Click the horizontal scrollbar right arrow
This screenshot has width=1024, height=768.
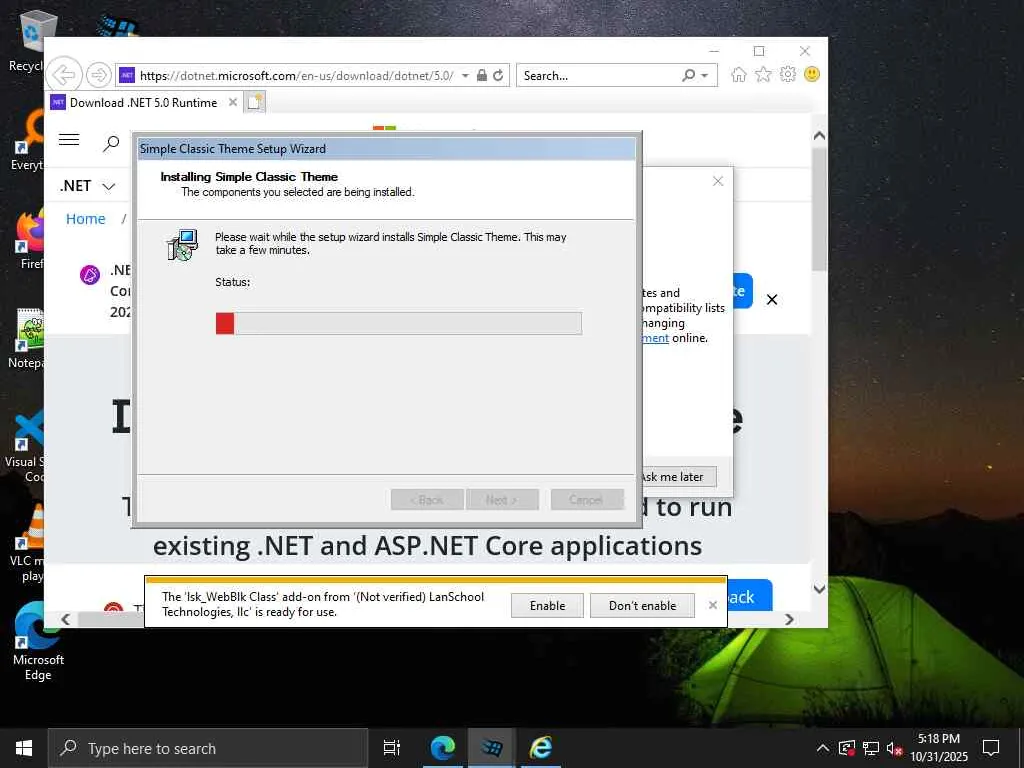(789, 619)
